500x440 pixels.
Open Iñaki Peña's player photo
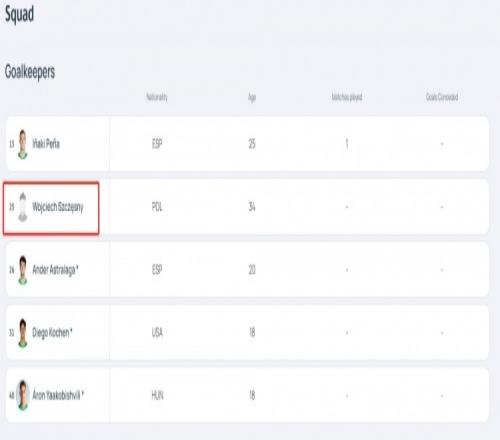pos(23,144)
